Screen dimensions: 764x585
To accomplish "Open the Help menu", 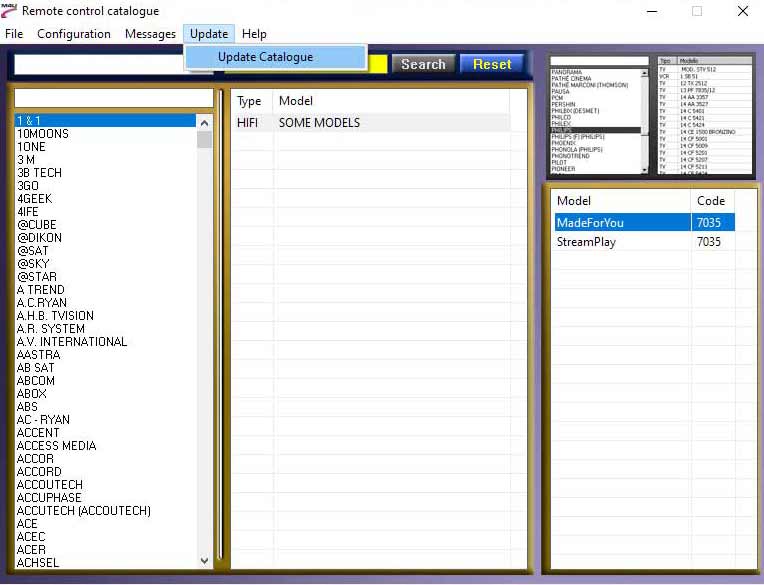I will (254, 34).
